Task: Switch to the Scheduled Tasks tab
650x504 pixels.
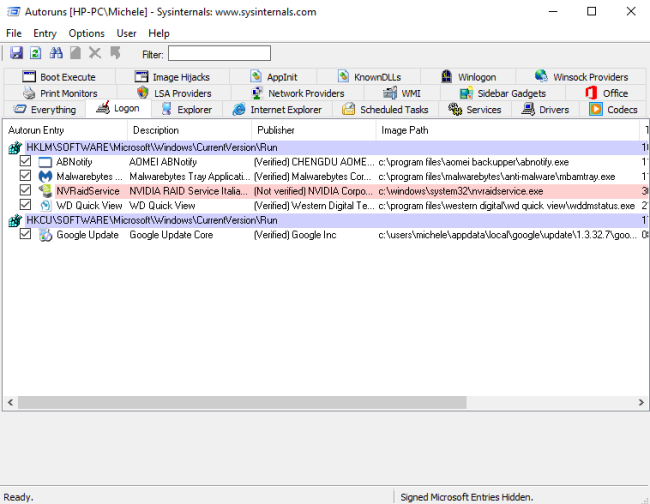Action: pyautogui.click(x=385, y=109)
